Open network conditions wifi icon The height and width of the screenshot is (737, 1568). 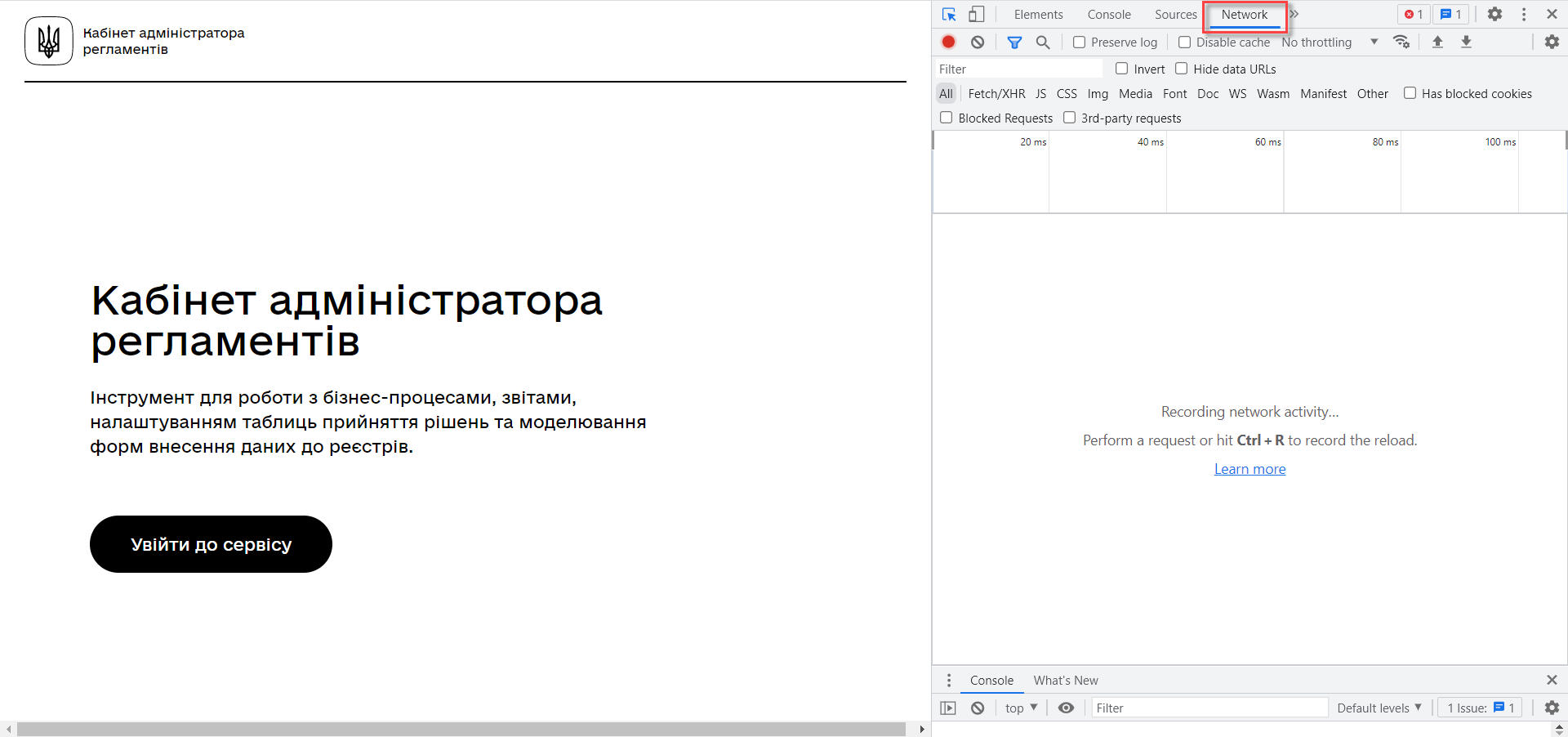(x=1401, y=42)
